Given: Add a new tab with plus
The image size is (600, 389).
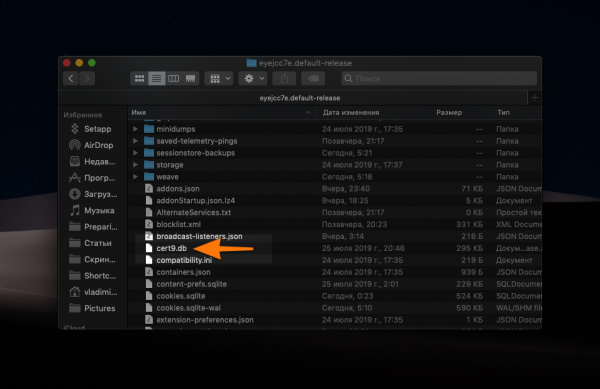Looking at the screenshot, I should click(535, 98).
